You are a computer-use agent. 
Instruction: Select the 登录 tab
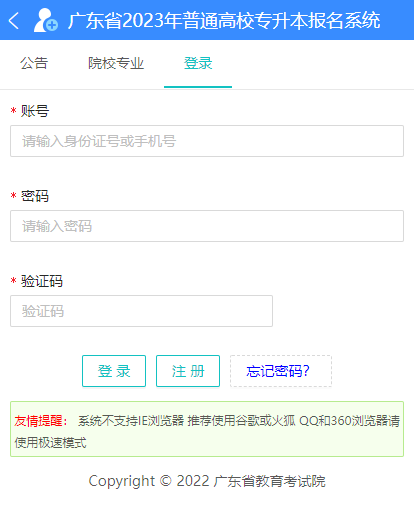click(x=198, y=63)
